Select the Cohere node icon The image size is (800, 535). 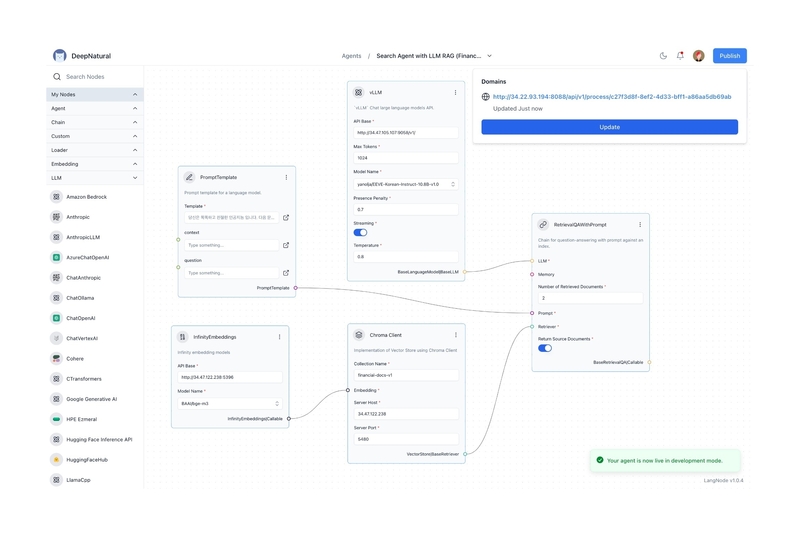pyautogui.click(x=56, y=359)
